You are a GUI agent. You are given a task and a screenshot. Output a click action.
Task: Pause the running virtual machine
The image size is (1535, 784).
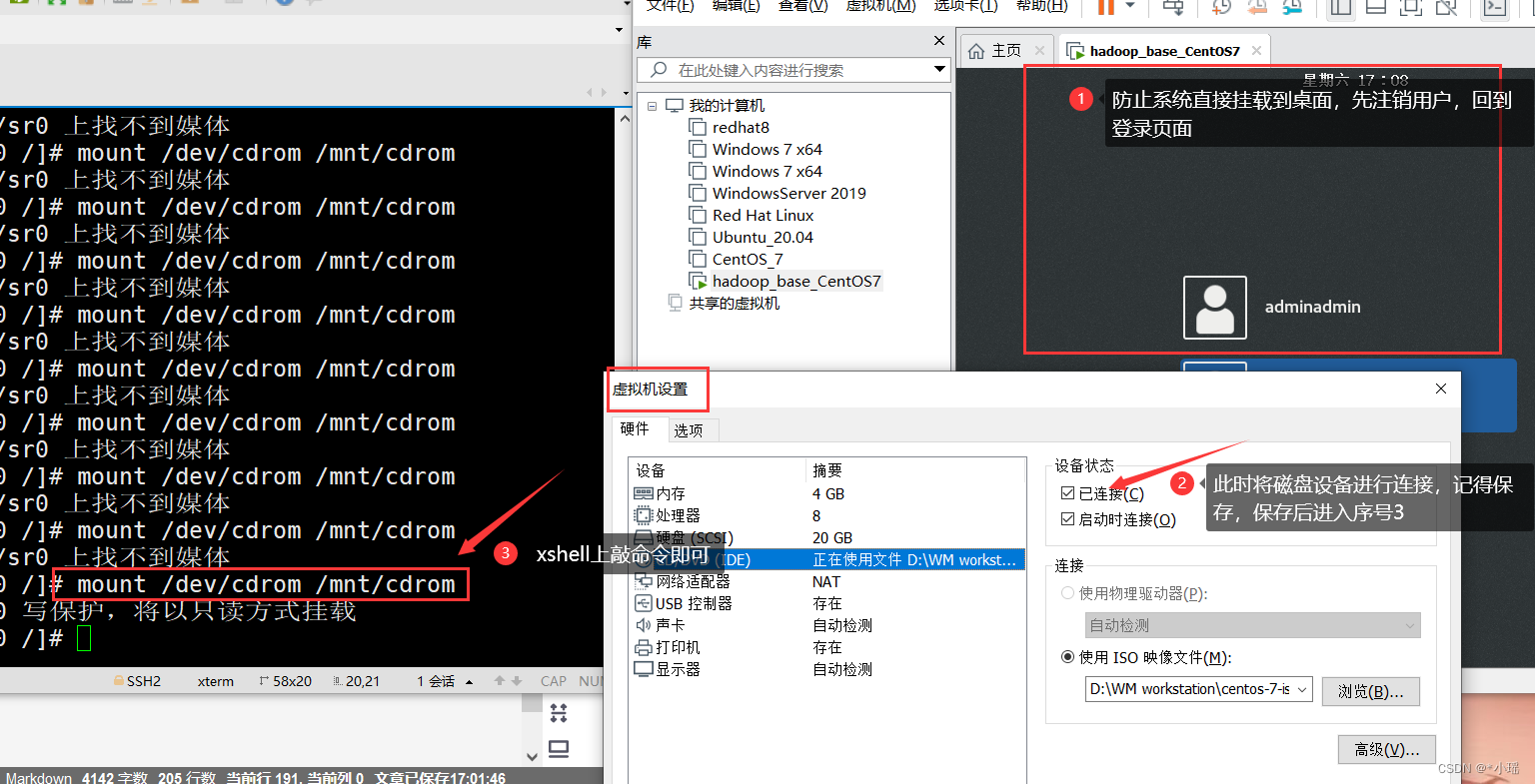coord(1105,6)
